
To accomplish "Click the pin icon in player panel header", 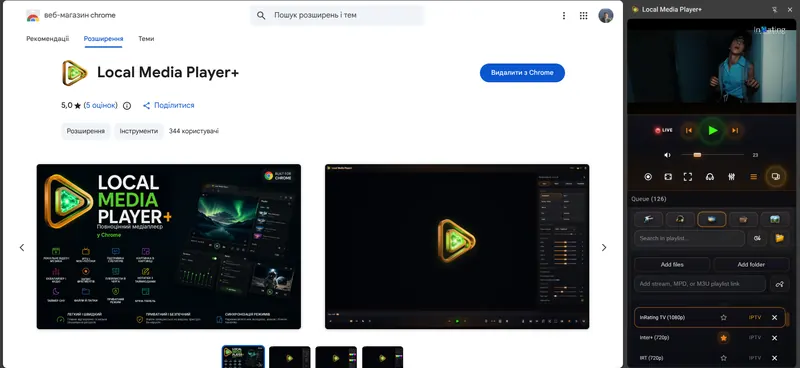I will [775, 9].
